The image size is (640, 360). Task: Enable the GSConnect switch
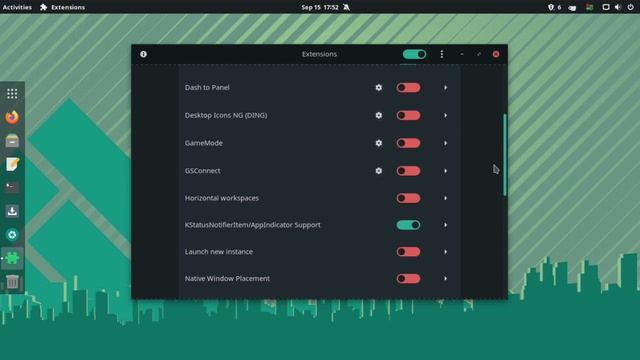click(408, 171)
